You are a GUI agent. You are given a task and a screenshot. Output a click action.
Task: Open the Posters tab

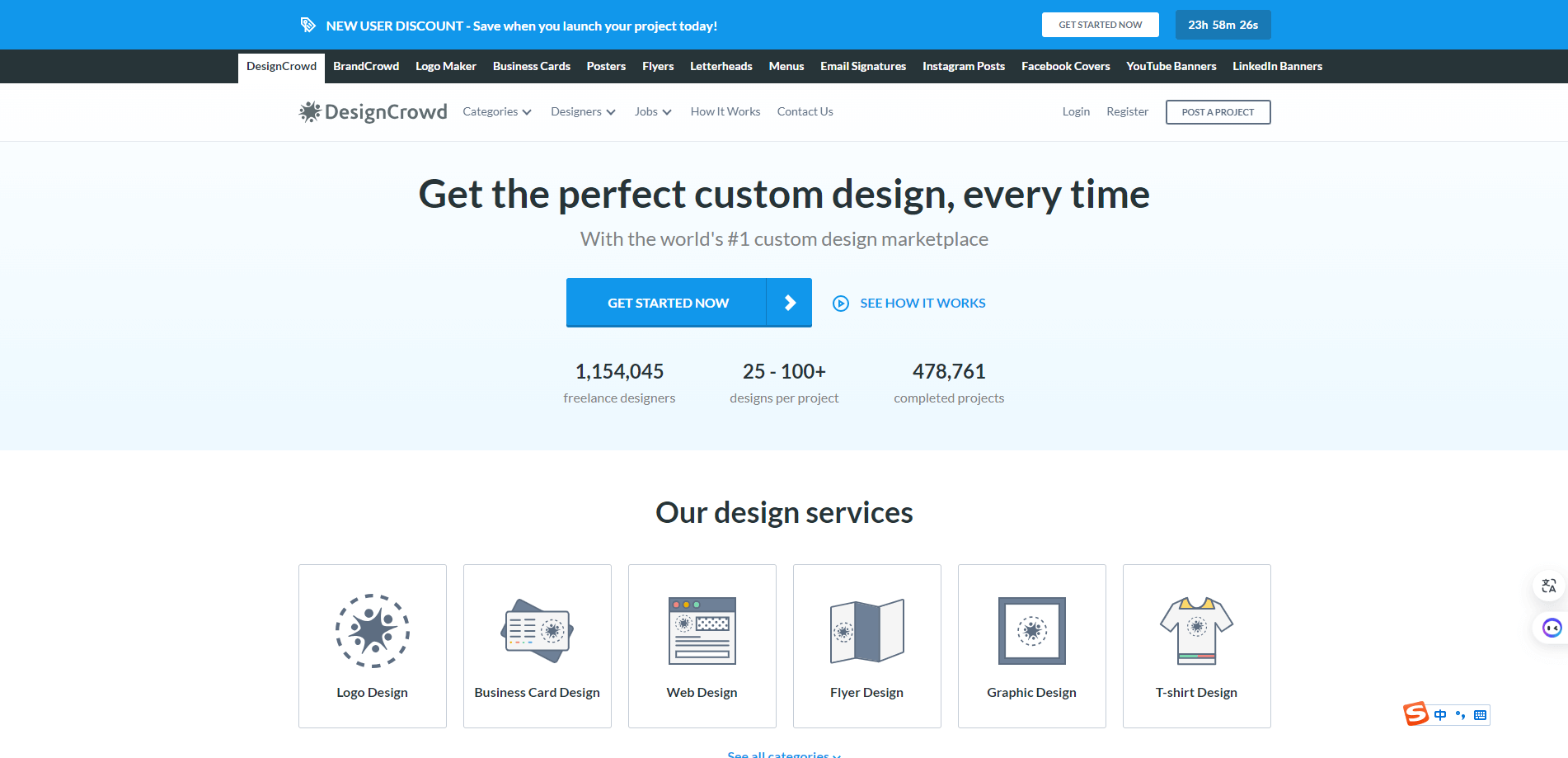(606, 67)
